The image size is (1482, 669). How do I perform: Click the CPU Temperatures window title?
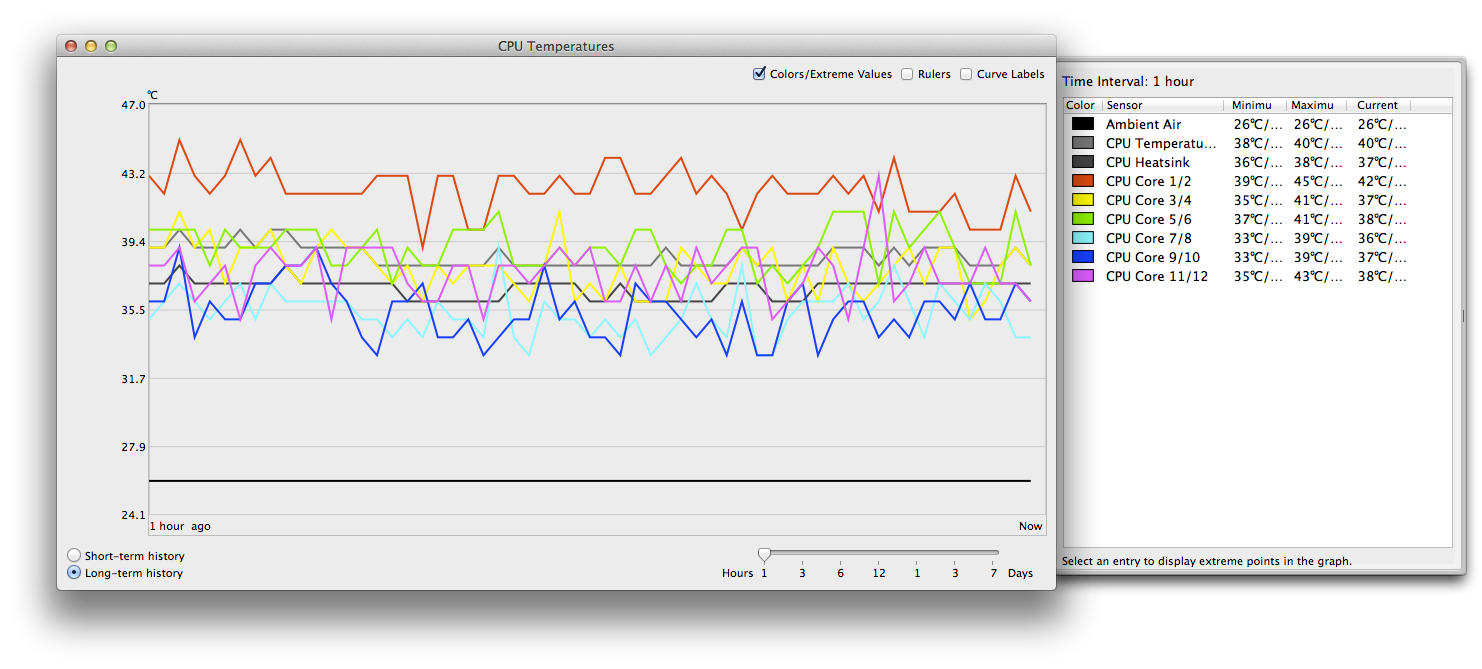click(556, 46)
